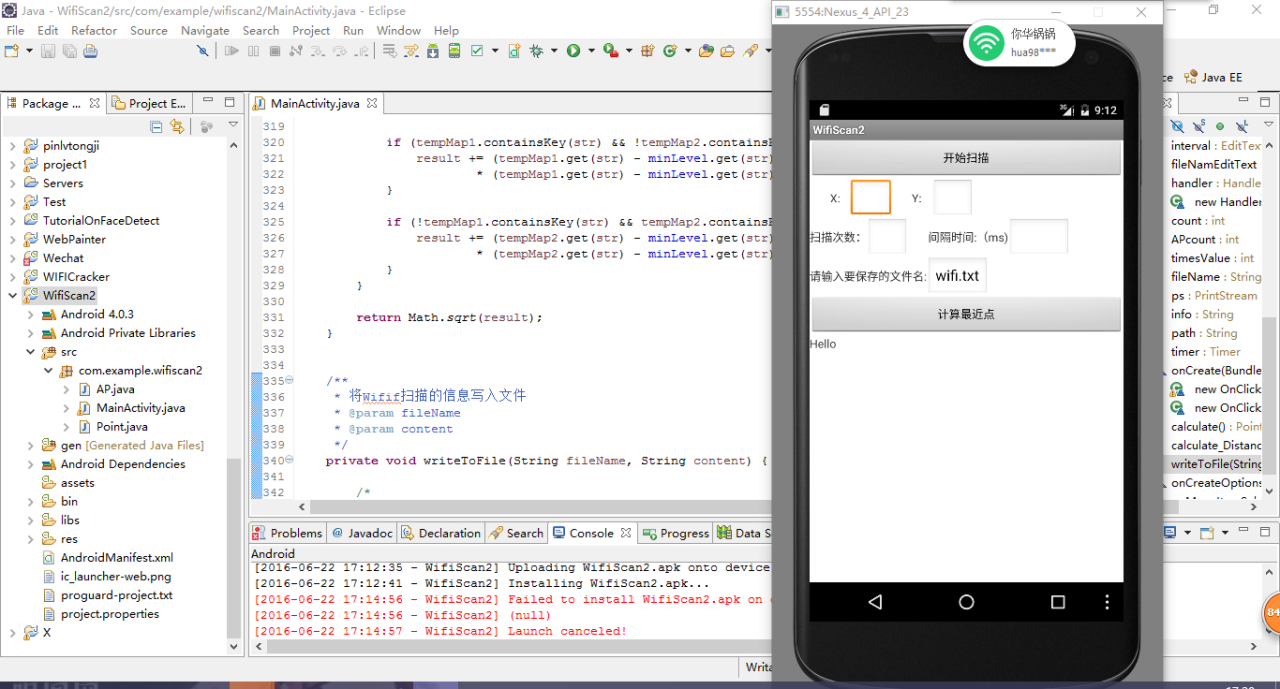Click the green Run icon

point(573,50)
